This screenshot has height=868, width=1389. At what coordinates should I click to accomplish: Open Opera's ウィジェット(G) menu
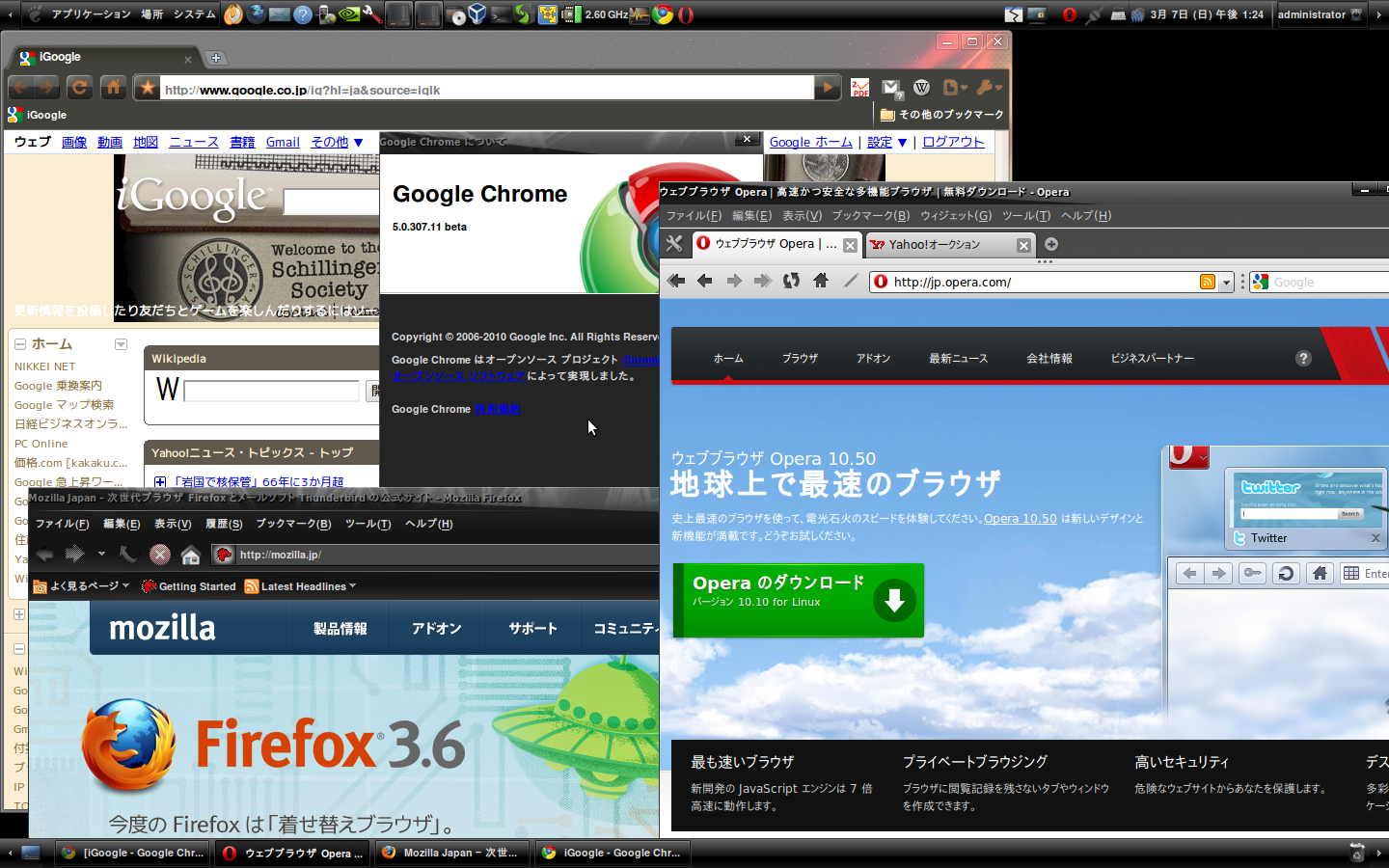[956, 216]
